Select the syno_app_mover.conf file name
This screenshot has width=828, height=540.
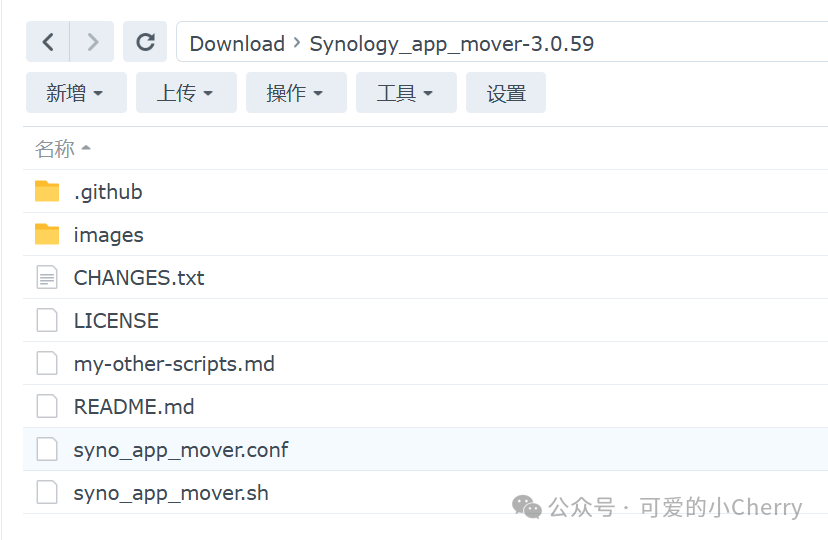click(181, 450)
